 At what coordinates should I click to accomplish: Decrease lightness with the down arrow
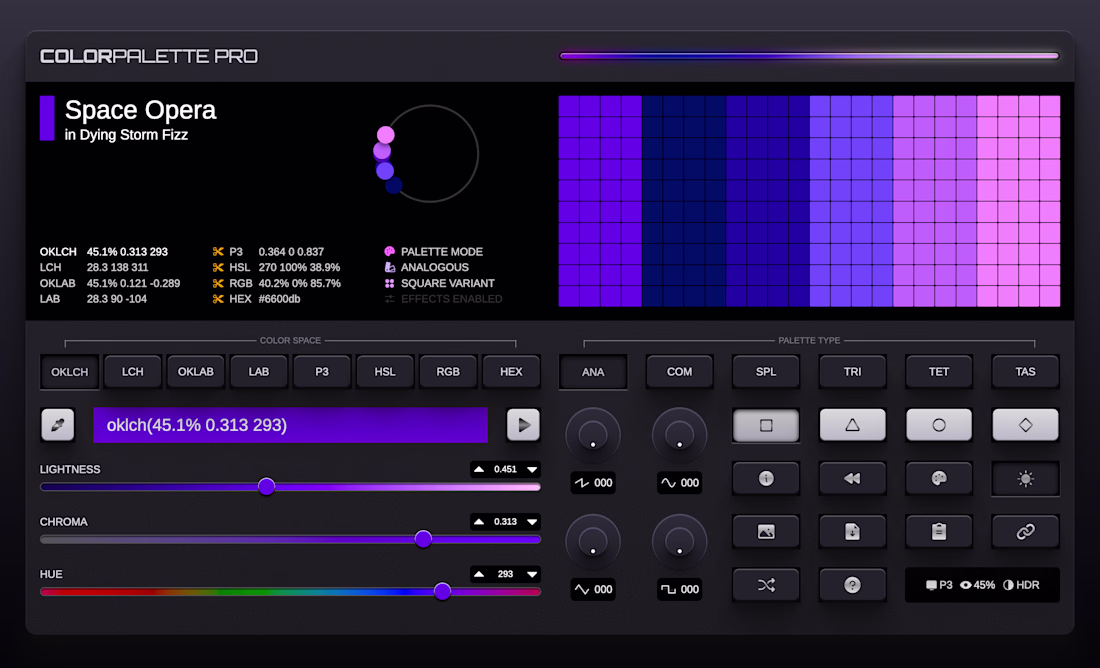[x=532, y=469]
